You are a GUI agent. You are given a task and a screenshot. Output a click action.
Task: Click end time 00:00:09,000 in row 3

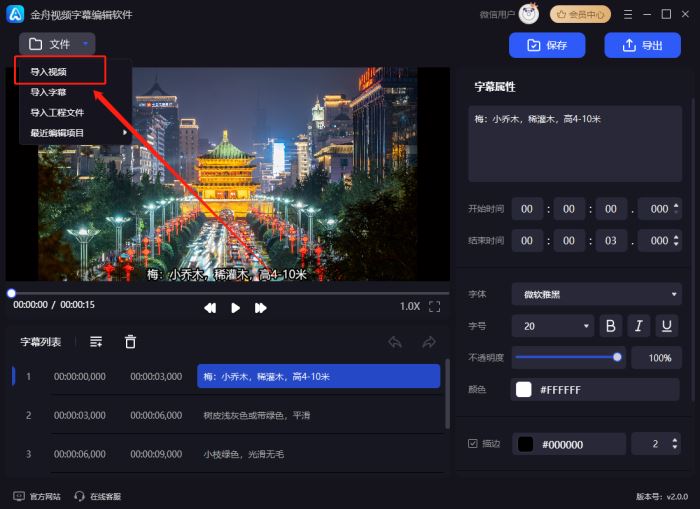[156, 454]
